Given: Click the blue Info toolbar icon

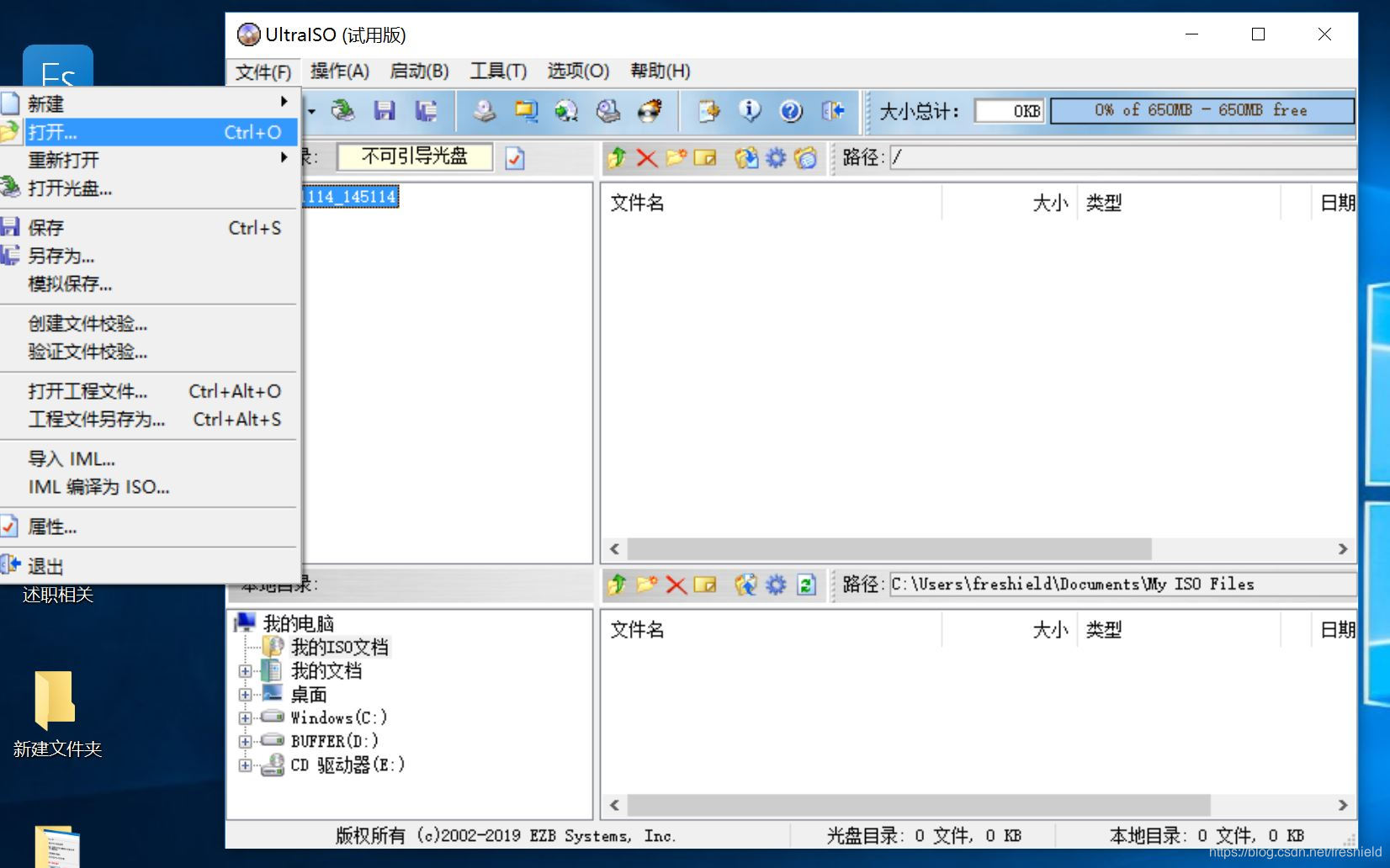Looking at the screenshot, I should (750, 111).
